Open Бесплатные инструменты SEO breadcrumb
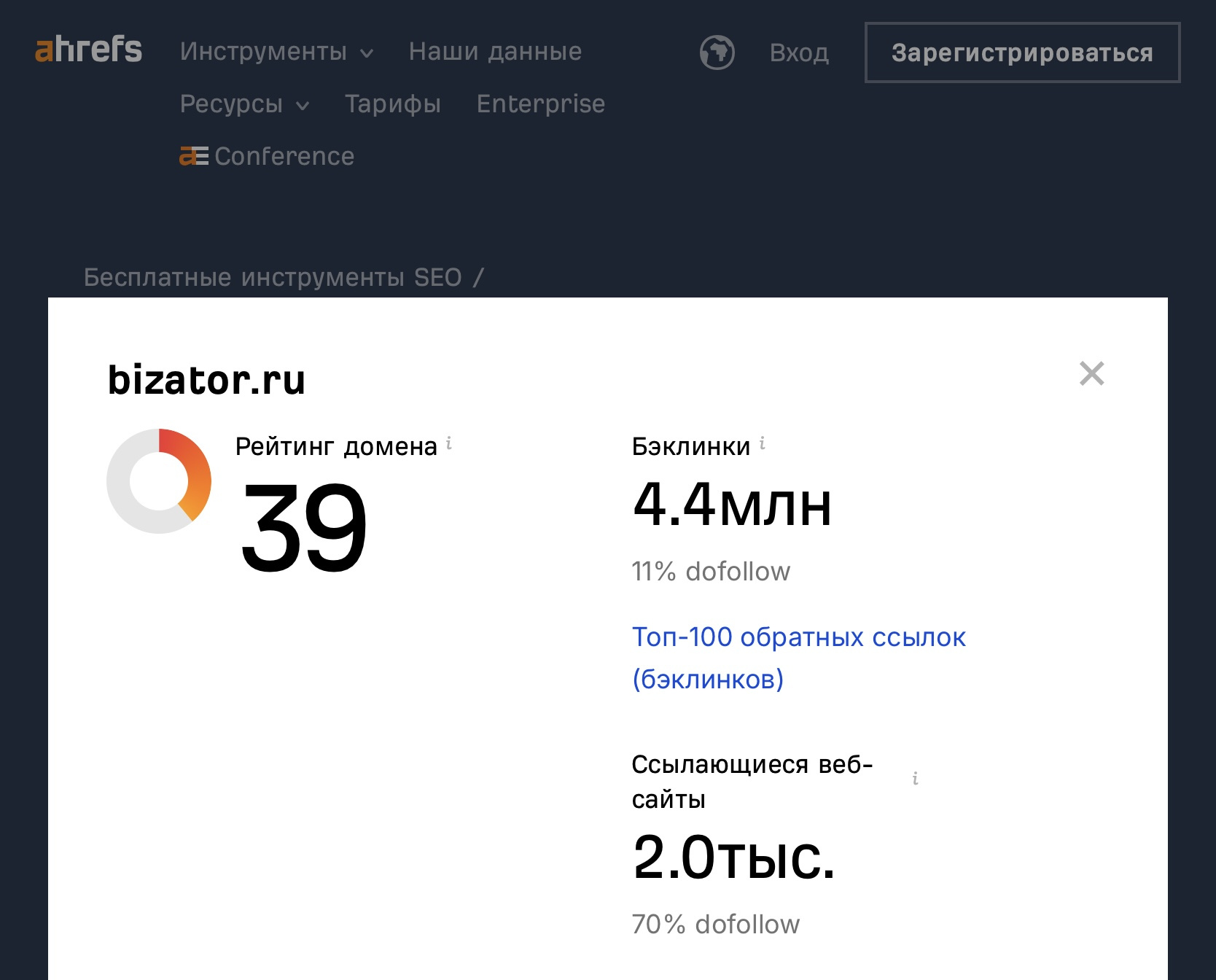The width and height of the screenshot is (1216, 980). click(273, 277)
